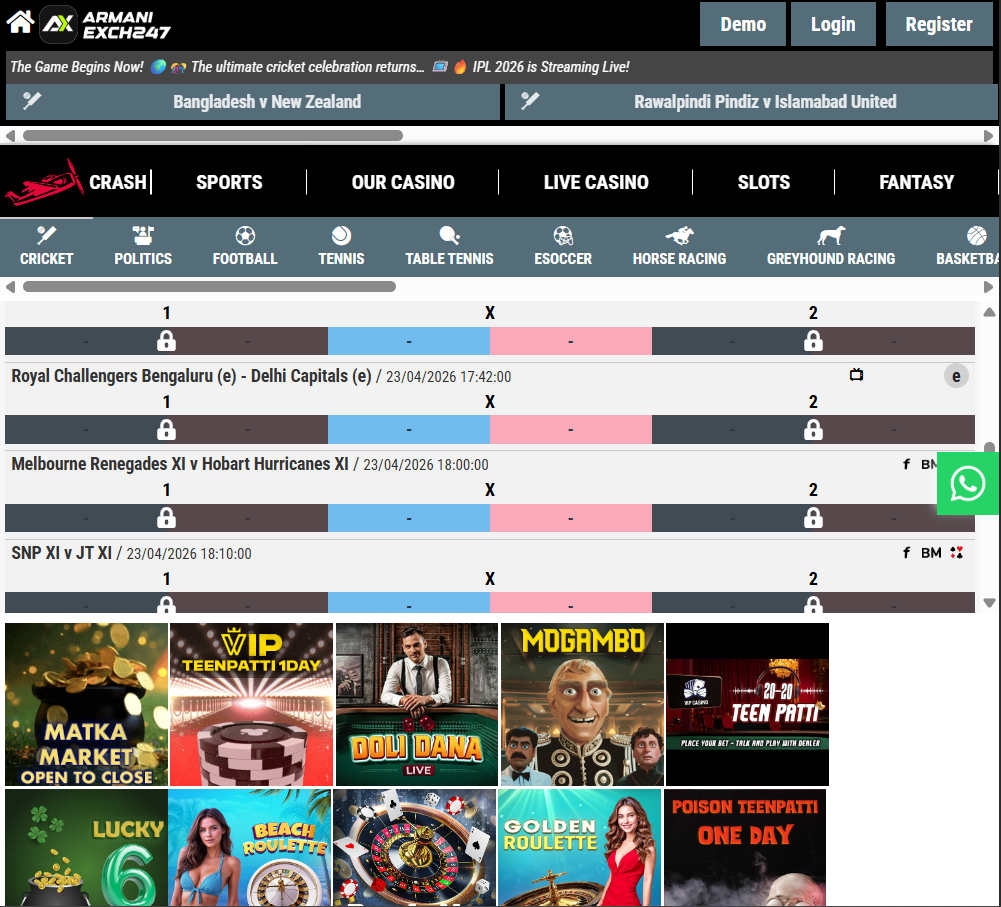
Task: Open the Matka Market game thumbnail
Action: click(86, 705)
